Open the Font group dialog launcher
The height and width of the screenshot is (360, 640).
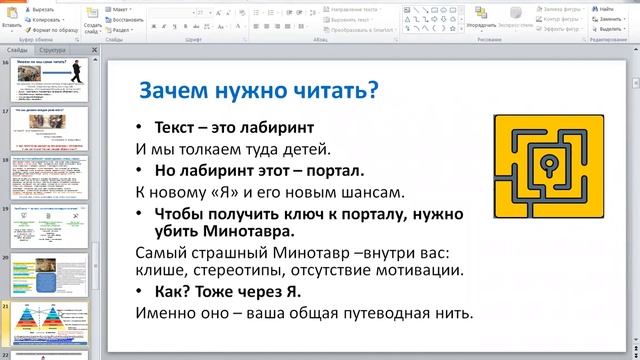[x=245, y=40]
